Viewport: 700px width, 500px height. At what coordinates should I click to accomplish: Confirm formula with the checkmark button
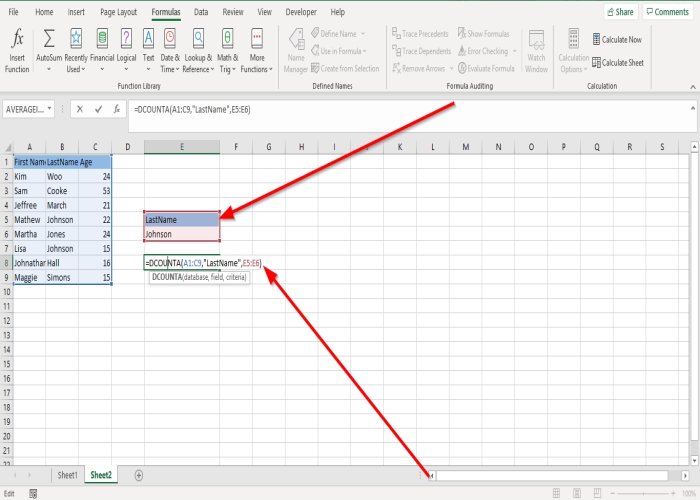pyautogui.click(x=98, y=109)
